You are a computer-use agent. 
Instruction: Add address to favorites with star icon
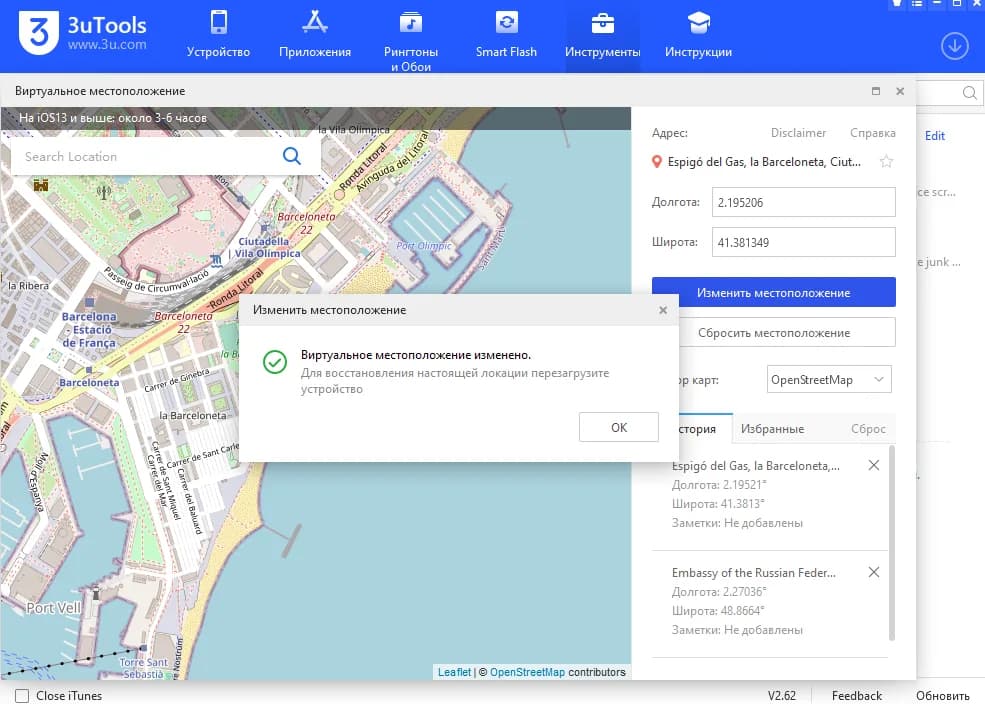pos(885,162)
